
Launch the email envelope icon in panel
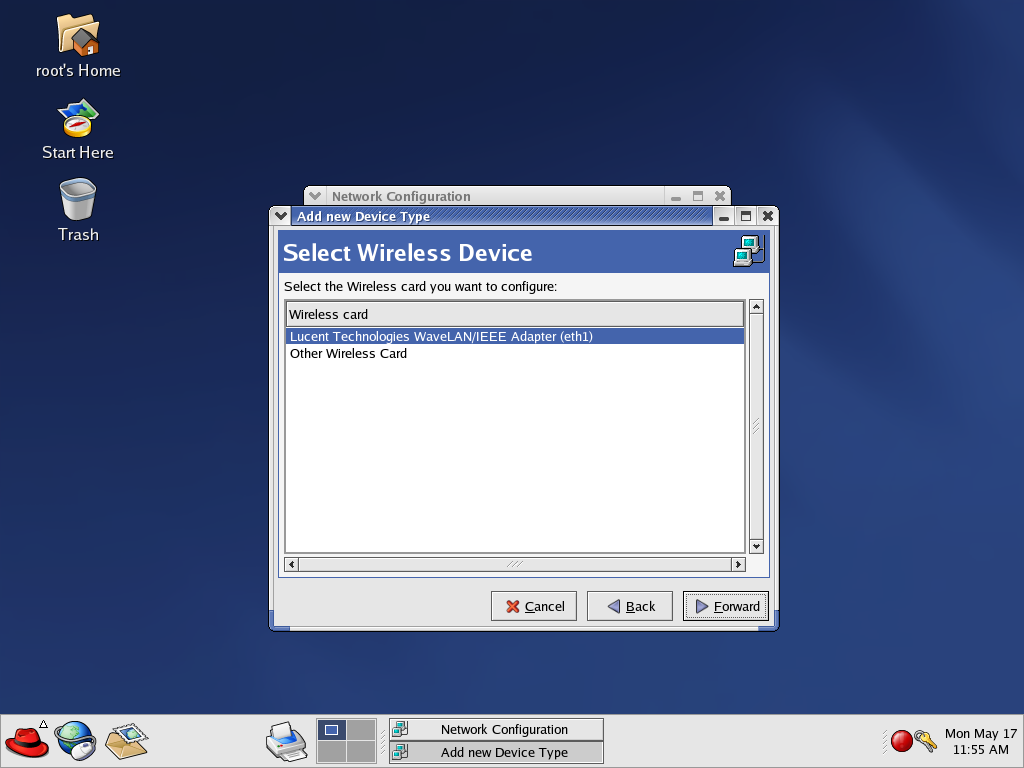coord(126,741)
